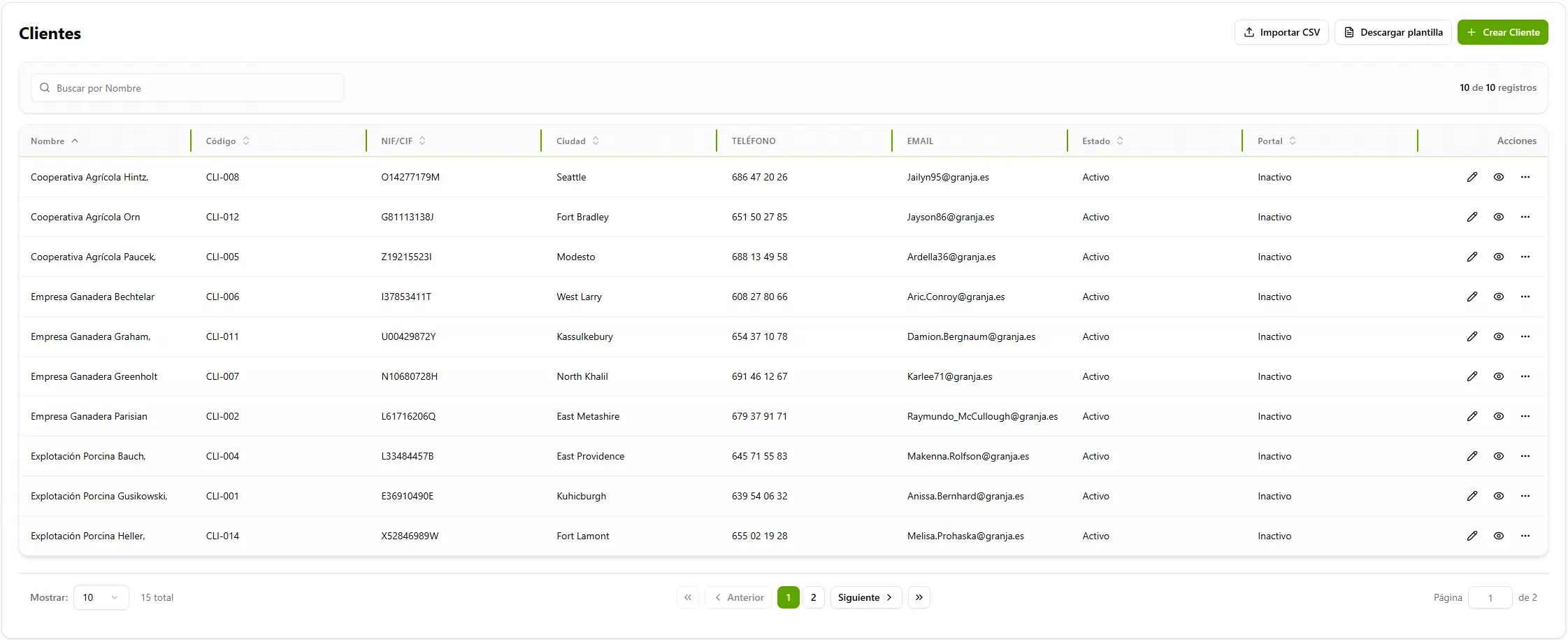This screenshot has width=1568, height=640.
Task: Click the Crear Cliente button
Action: 1502,32
